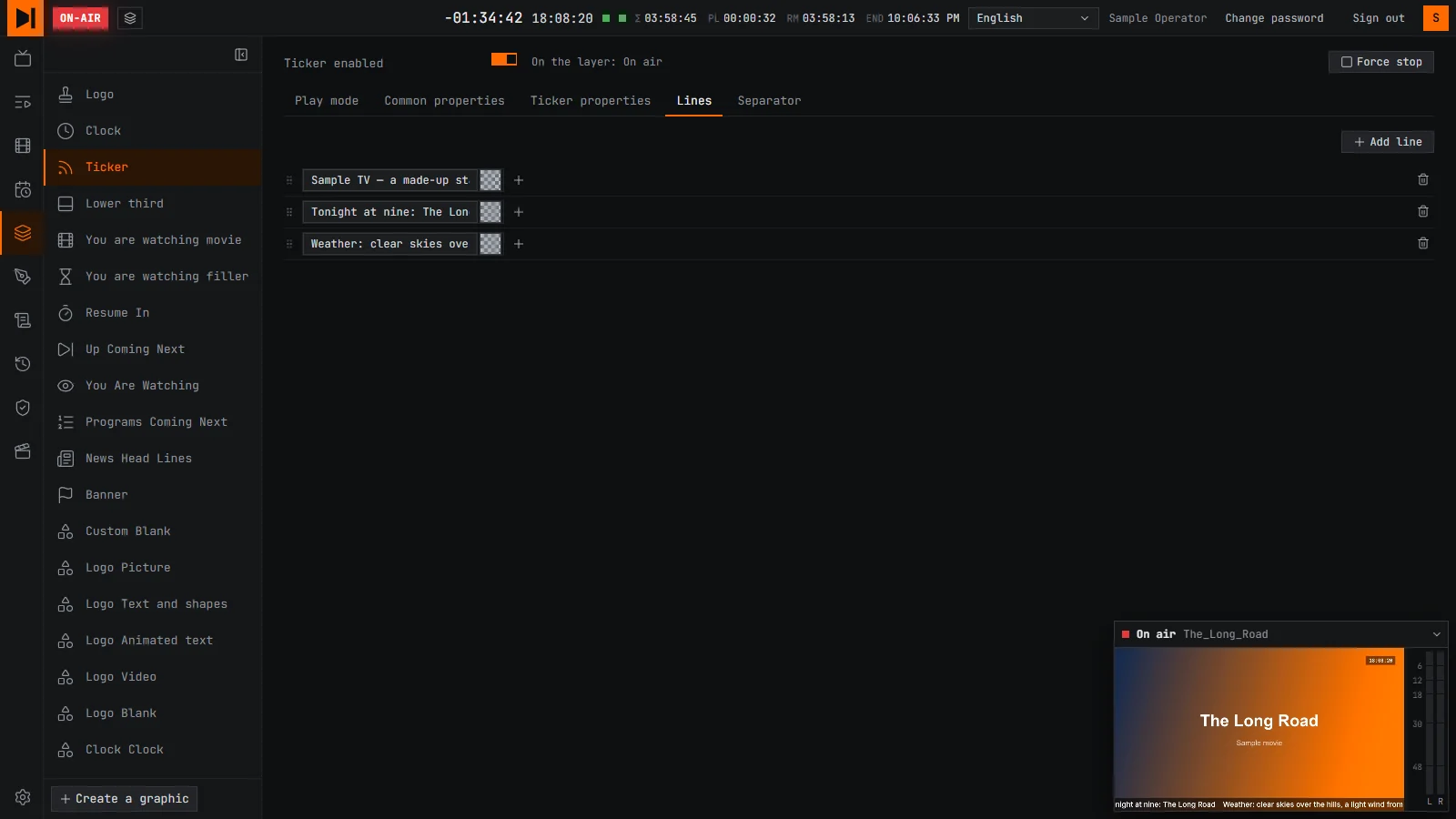Select 'You are watching filler' graphic

(153, 277)
